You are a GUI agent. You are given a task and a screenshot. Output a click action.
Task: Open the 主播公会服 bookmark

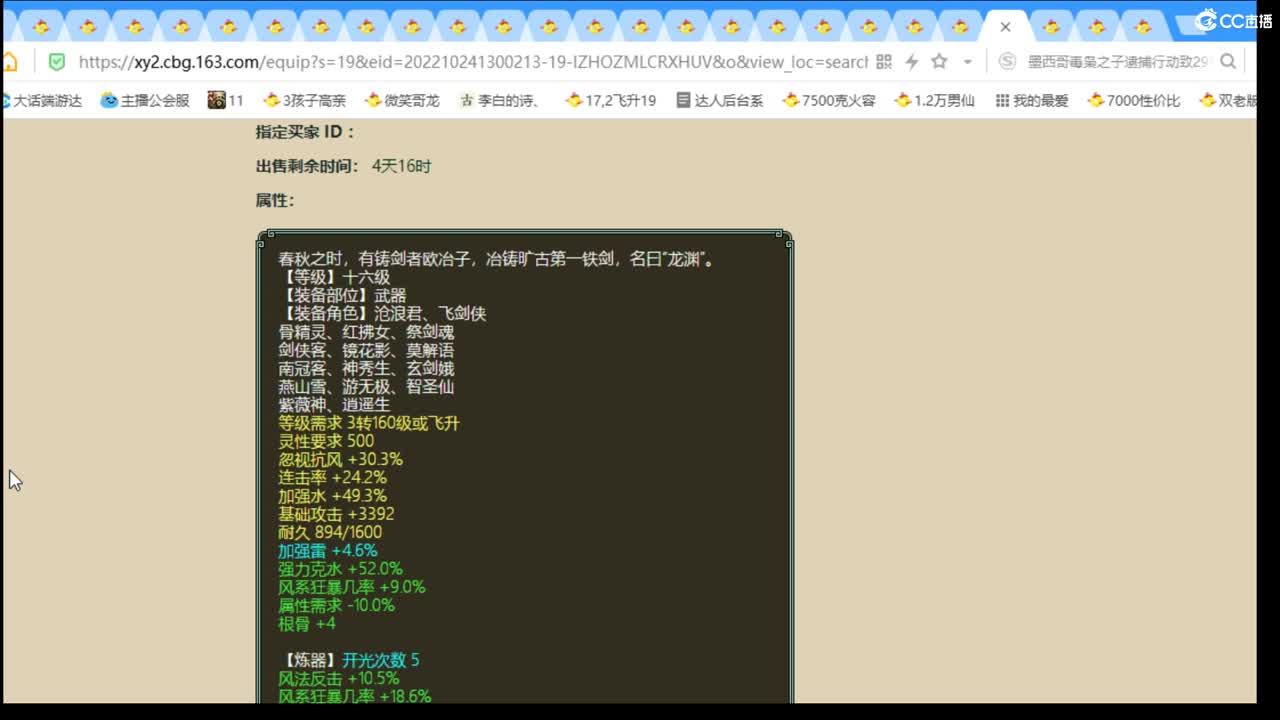pyautogui.click(x=145, y=100)
